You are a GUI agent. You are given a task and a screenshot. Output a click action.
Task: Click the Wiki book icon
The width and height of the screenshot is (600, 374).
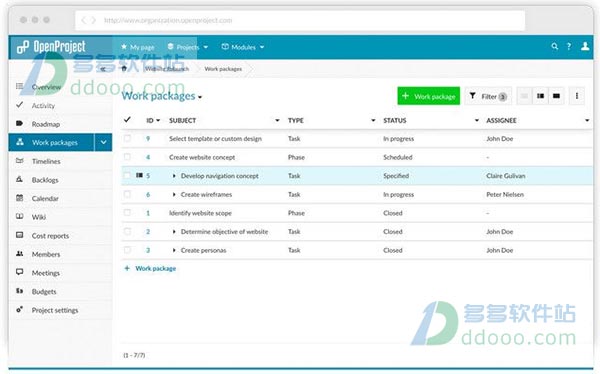pyautogui.click(x=20, y=216)
